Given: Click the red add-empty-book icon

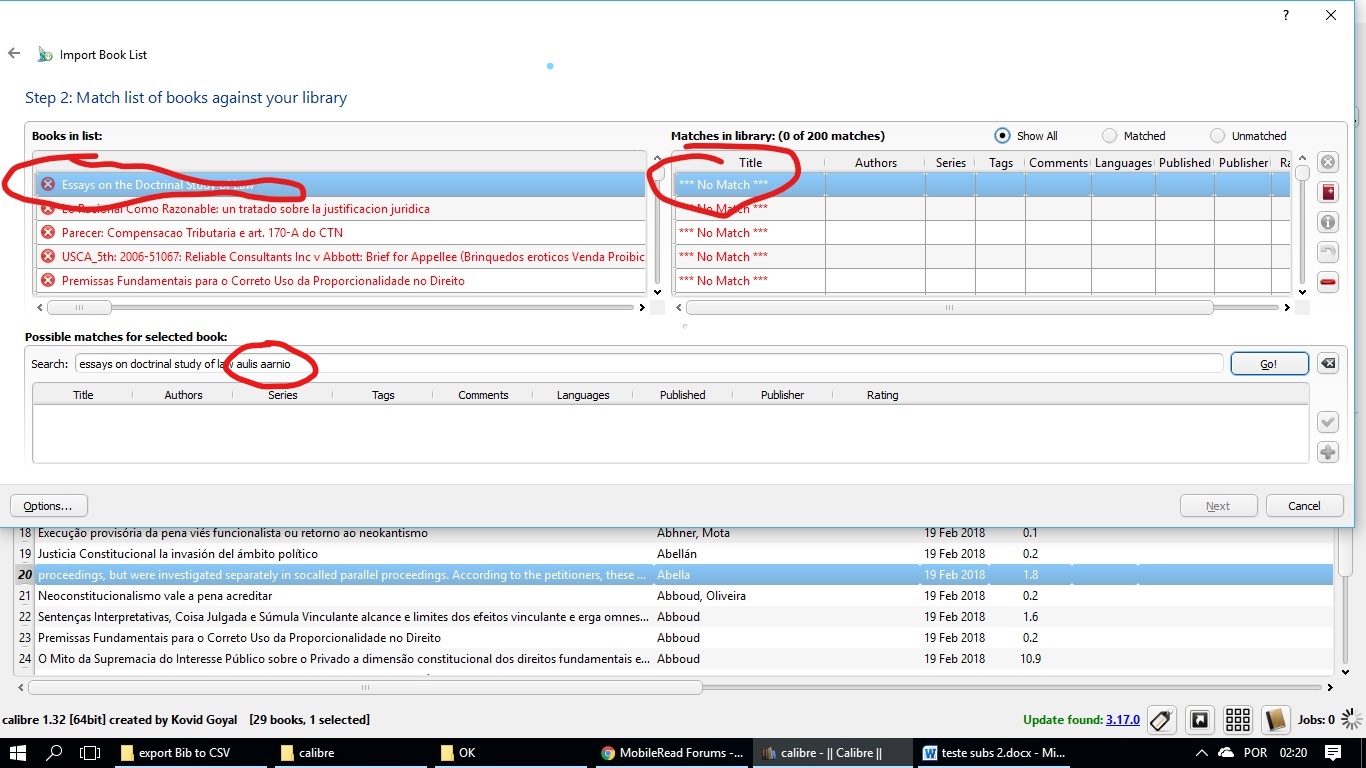Looking at the screenshot, I should (1328, 192).
